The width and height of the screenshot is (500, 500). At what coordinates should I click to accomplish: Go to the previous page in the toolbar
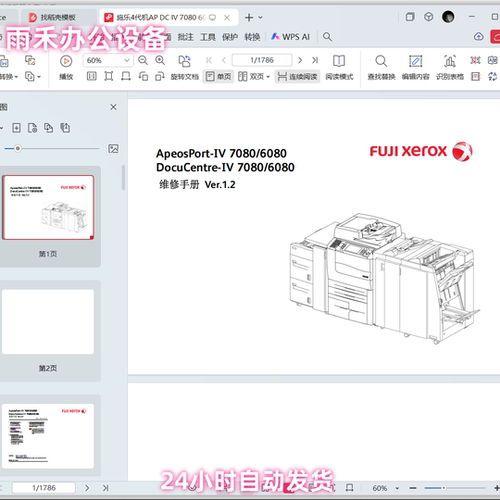click(x=224, y=60)
